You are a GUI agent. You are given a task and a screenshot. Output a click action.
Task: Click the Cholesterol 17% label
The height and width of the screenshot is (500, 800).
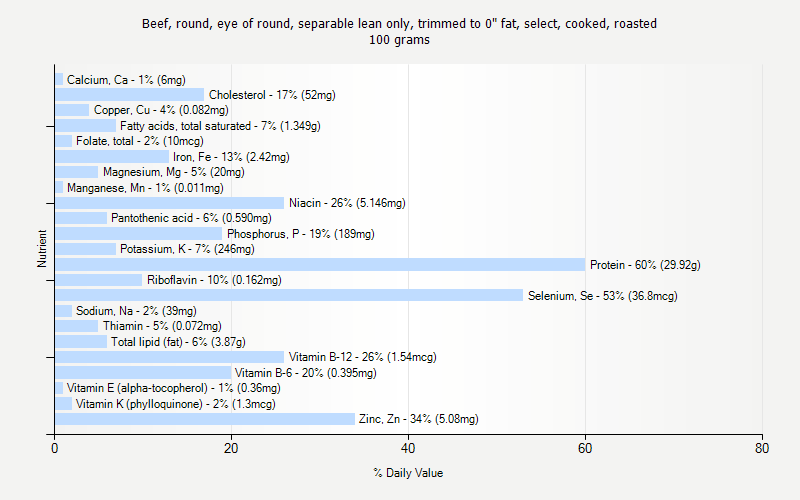[272, 95]
